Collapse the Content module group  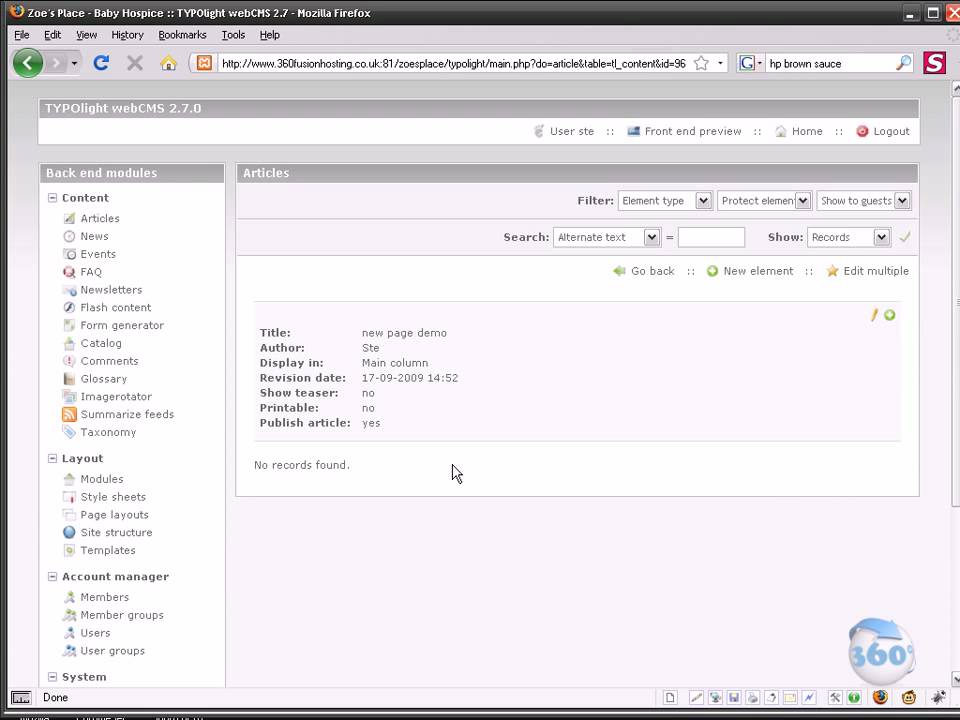53,198
